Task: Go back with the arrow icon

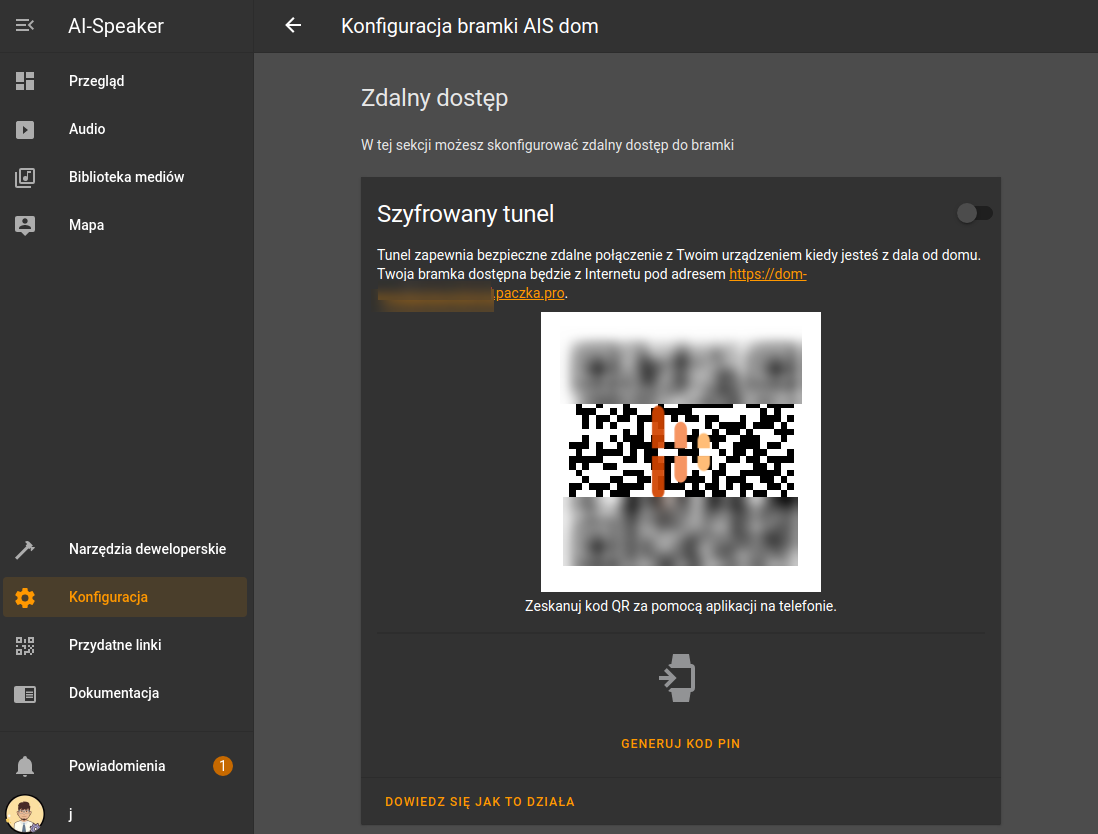Action: pos(293,26)
